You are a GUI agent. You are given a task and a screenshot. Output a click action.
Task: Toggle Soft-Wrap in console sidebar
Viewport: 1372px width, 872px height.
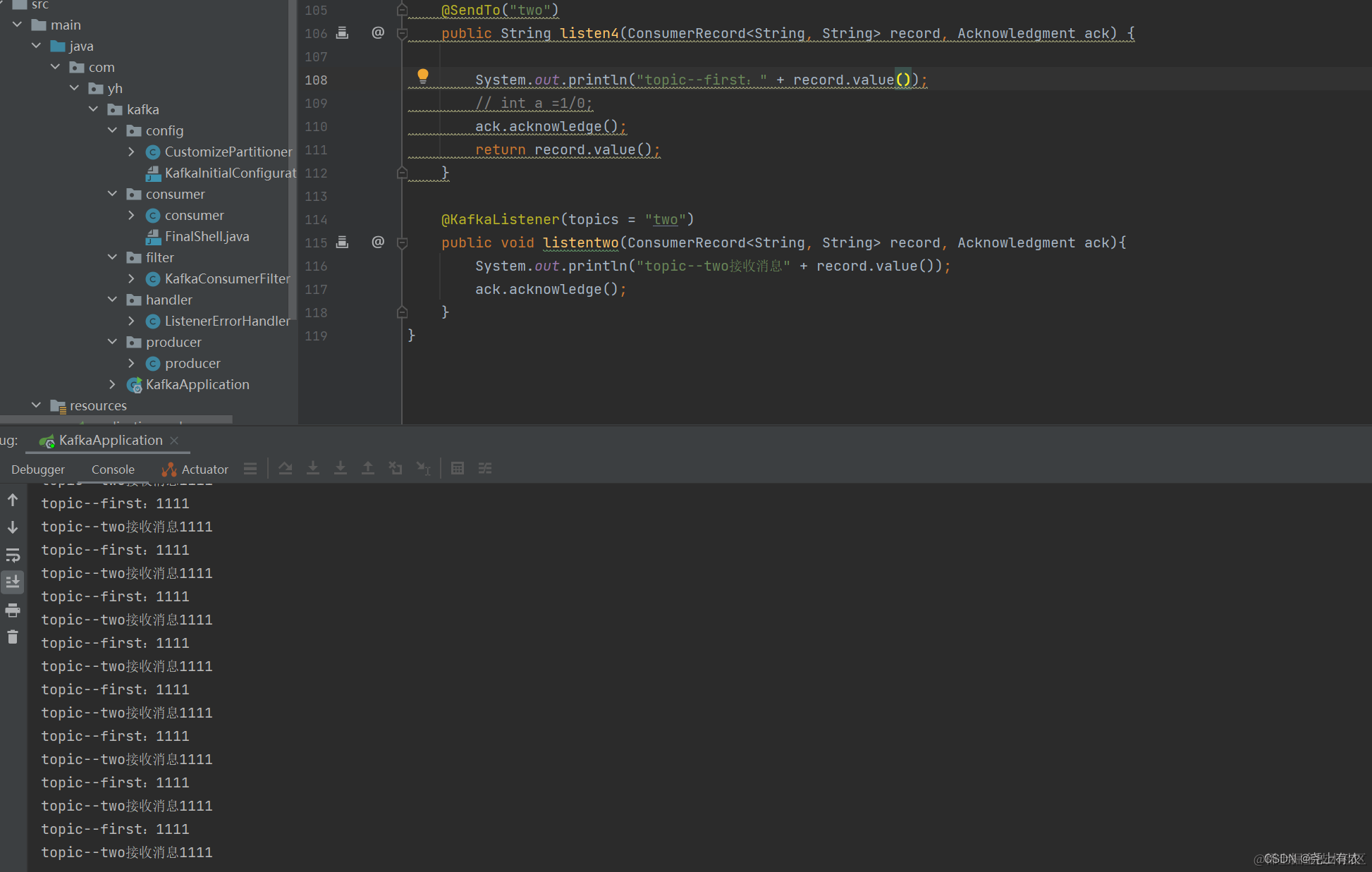(x=13, y=555)
